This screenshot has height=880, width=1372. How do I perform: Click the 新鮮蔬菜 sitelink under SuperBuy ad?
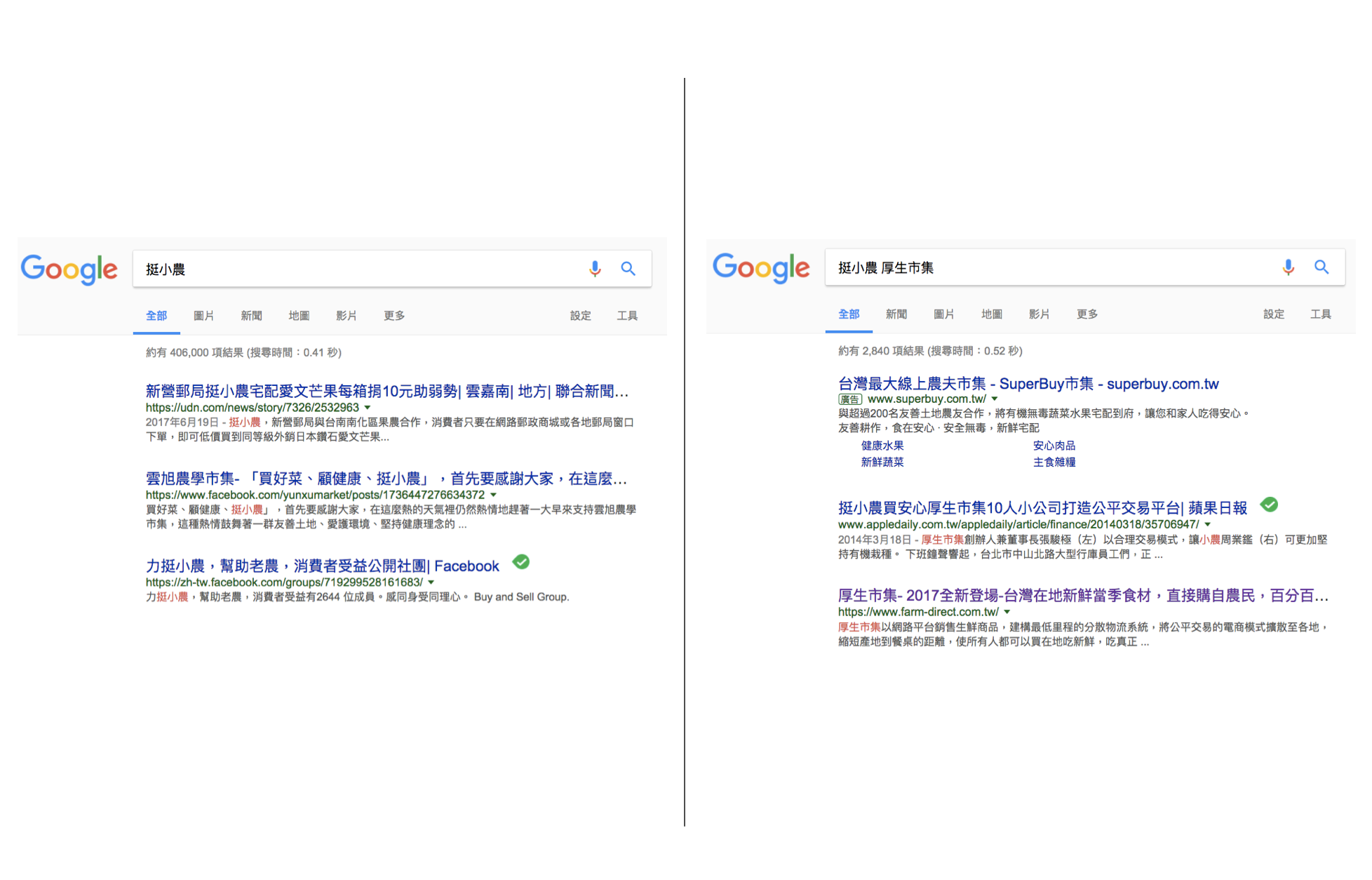tap(882, 462)
